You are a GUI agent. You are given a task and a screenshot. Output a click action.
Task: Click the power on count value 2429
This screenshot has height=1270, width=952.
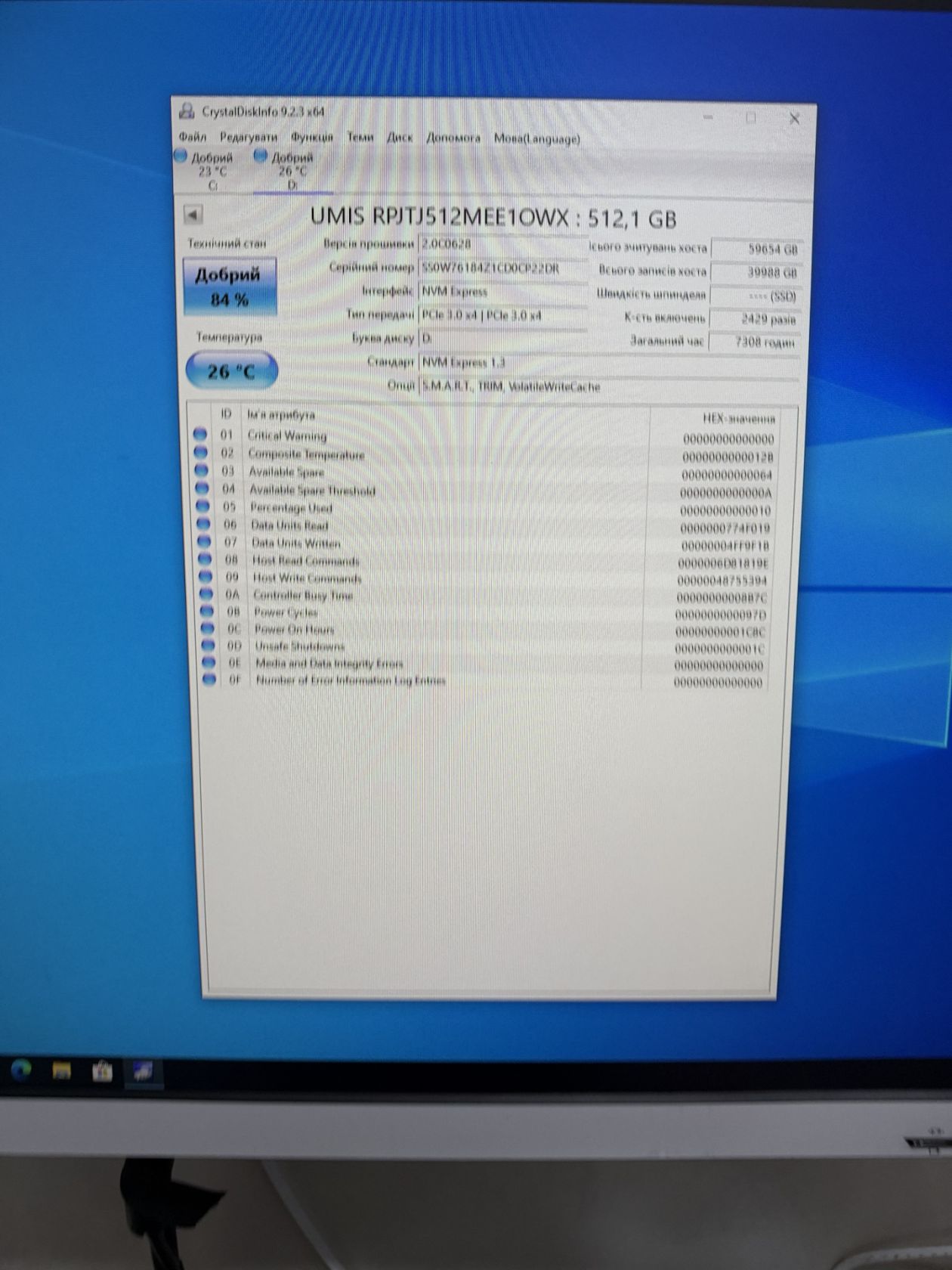[x=756, y=319]
